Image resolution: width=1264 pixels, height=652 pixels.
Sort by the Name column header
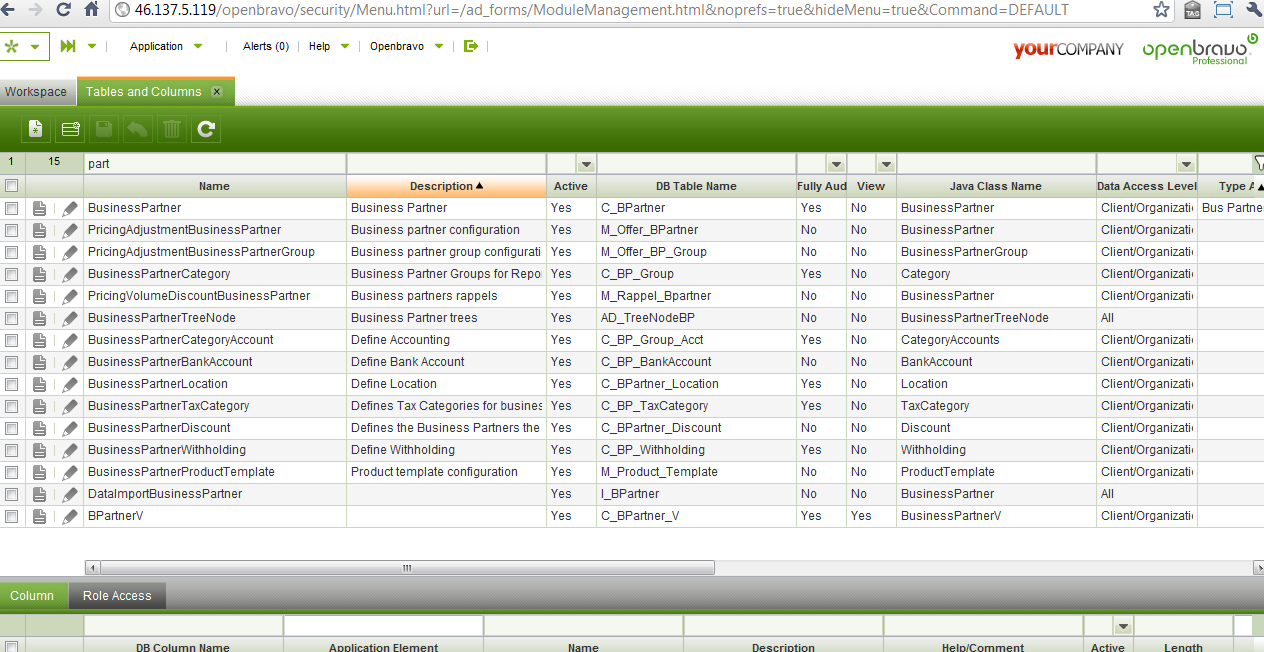tap(214, 186)
